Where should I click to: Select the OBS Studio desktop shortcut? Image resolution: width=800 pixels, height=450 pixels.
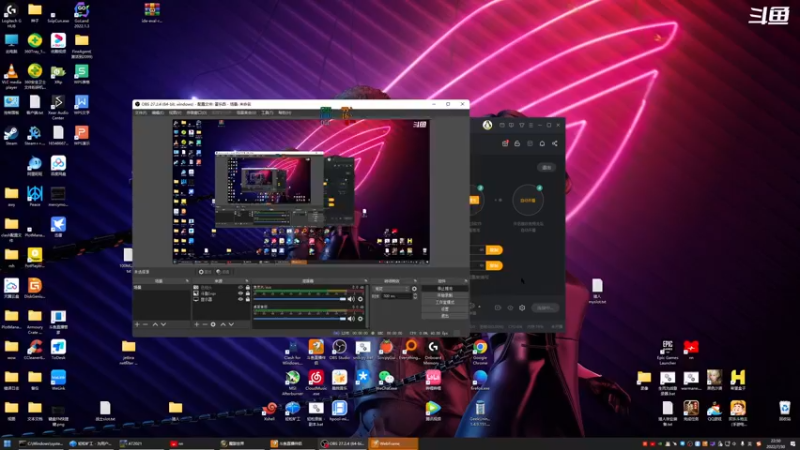[339, 351]
